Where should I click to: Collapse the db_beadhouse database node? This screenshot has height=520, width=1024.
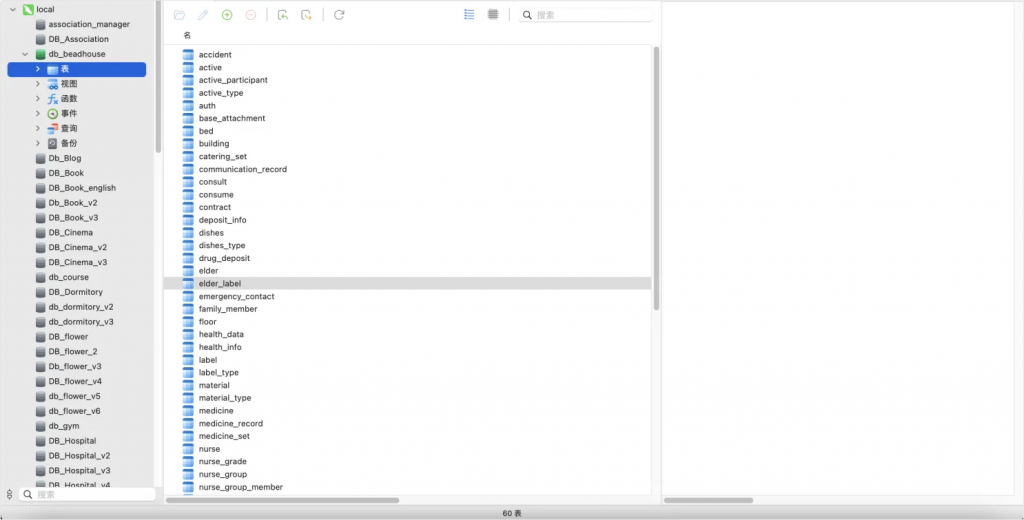25,54
